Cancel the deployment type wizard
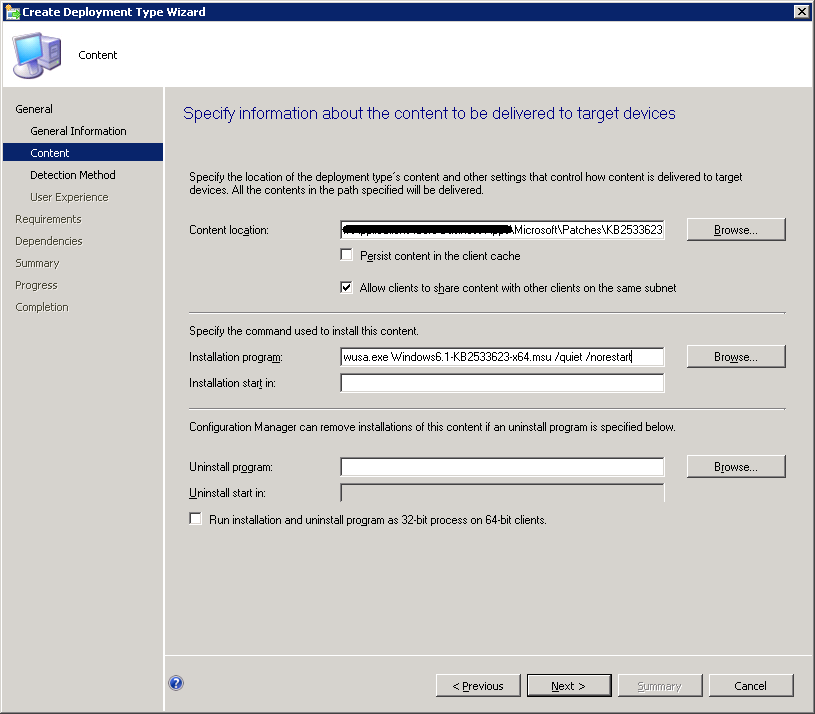Viewport: 815px width, 714px height. pyautogui.click(x=750, y=686)
